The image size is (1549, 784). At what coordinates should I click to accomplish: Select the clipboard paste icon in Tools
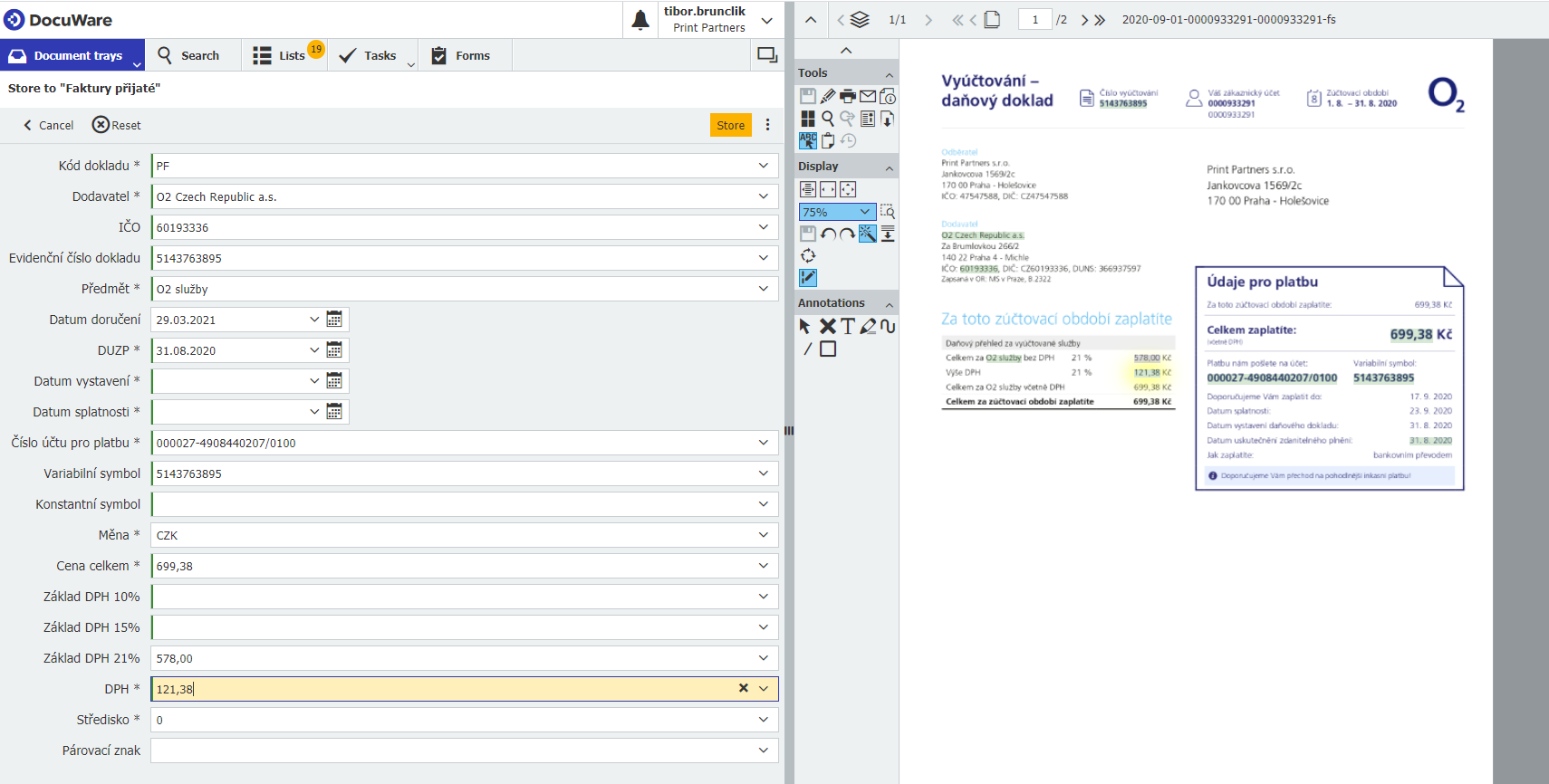point(828,140)
